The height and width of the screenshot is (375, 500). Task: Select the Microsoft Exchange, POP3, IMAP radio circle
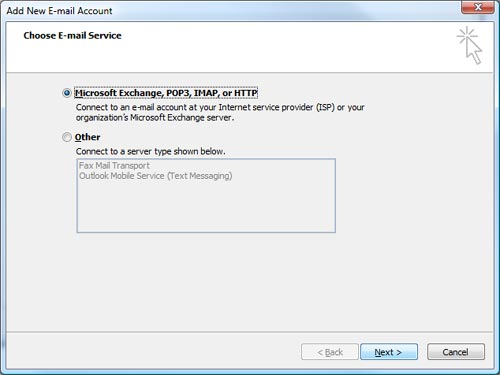click(67, 93)
